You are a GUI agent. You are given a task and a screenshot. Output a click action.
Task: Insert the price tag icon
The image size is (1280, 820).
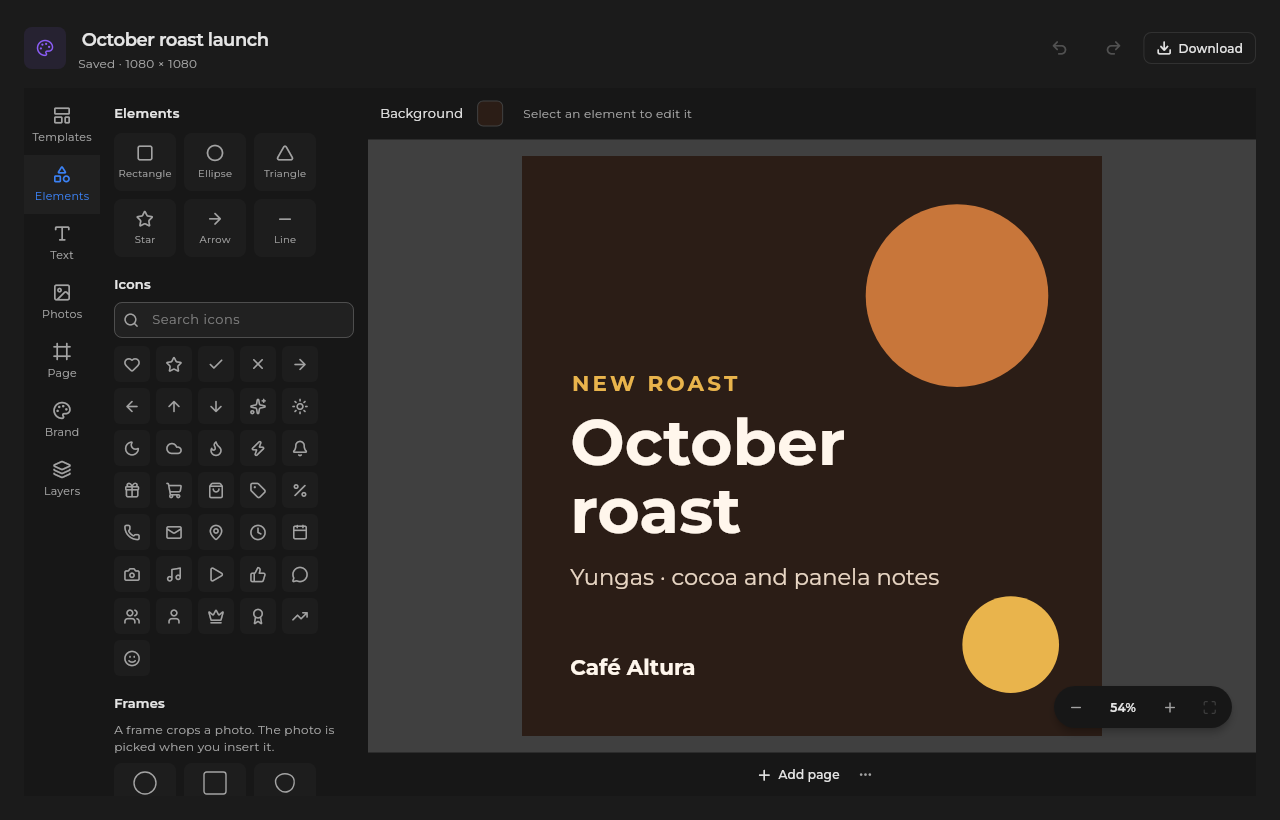click(x=258, y=490)
